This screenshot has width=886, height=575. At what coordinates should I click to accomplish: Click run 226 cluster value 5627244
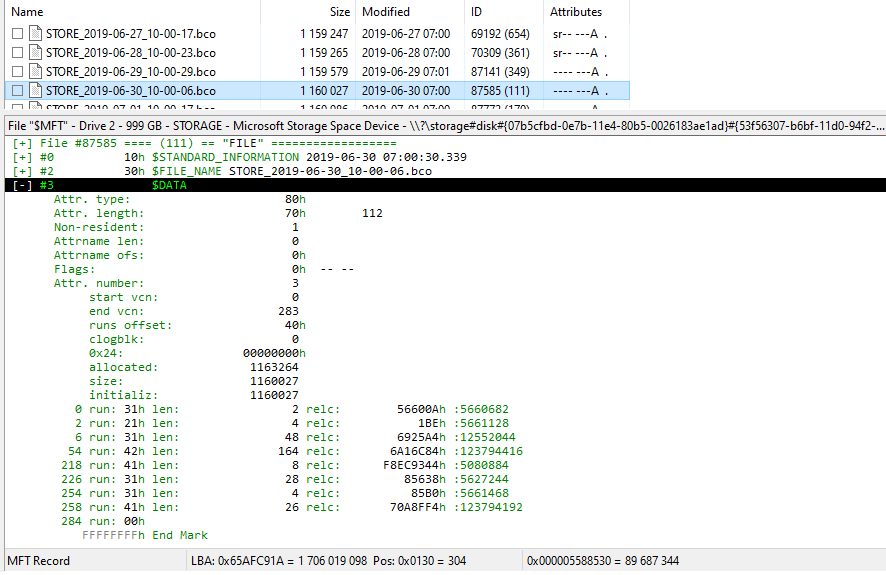point(484,479)
